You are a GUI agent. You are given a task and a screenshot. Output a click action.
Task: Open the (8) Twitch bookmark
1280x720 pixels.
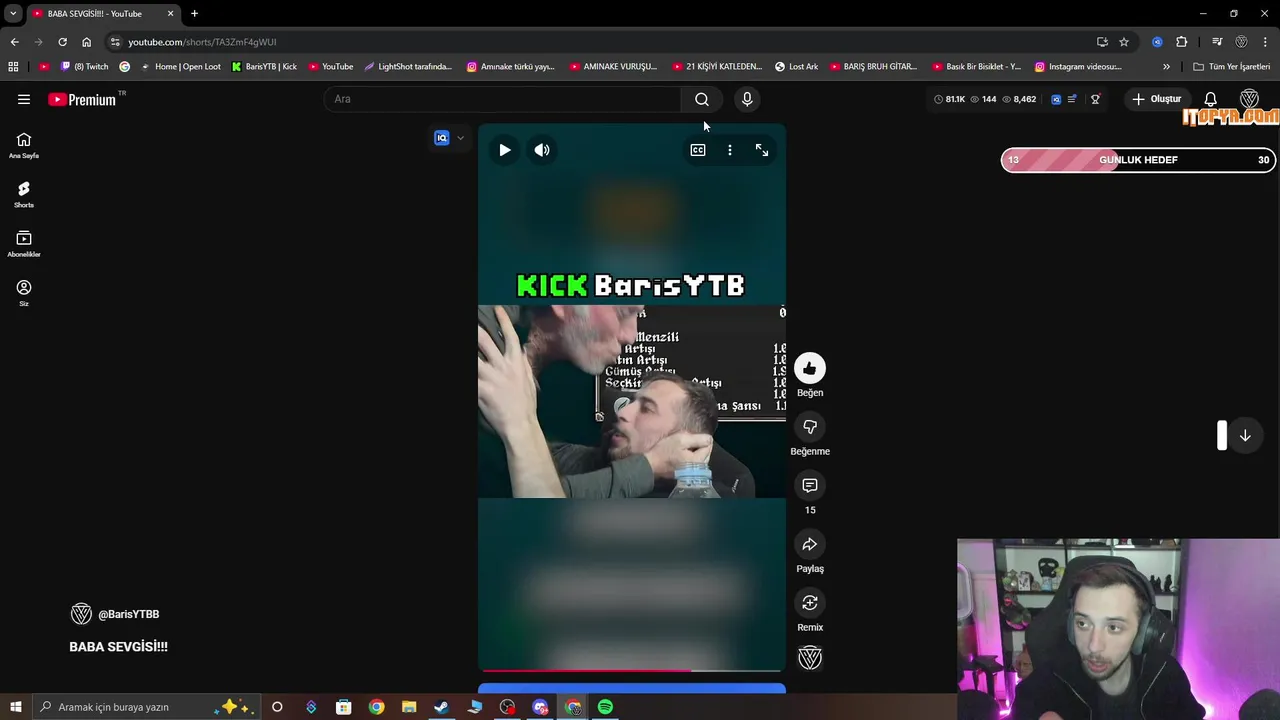click(85, 67)
